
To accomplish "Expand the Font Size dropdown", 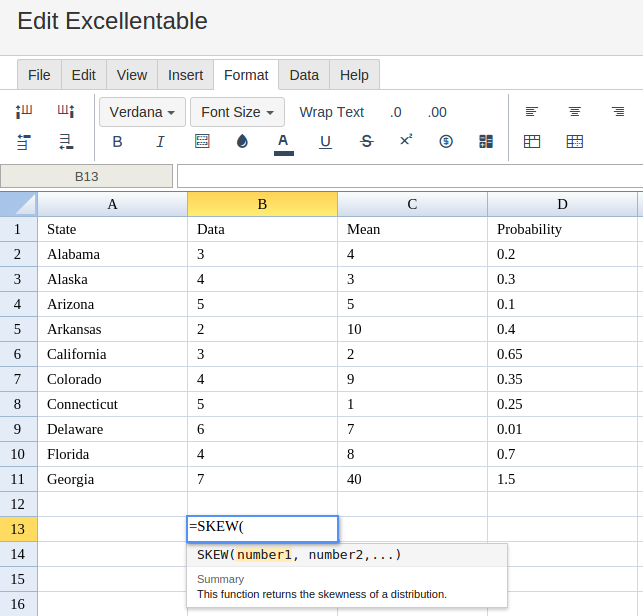I will coord(238,112).
